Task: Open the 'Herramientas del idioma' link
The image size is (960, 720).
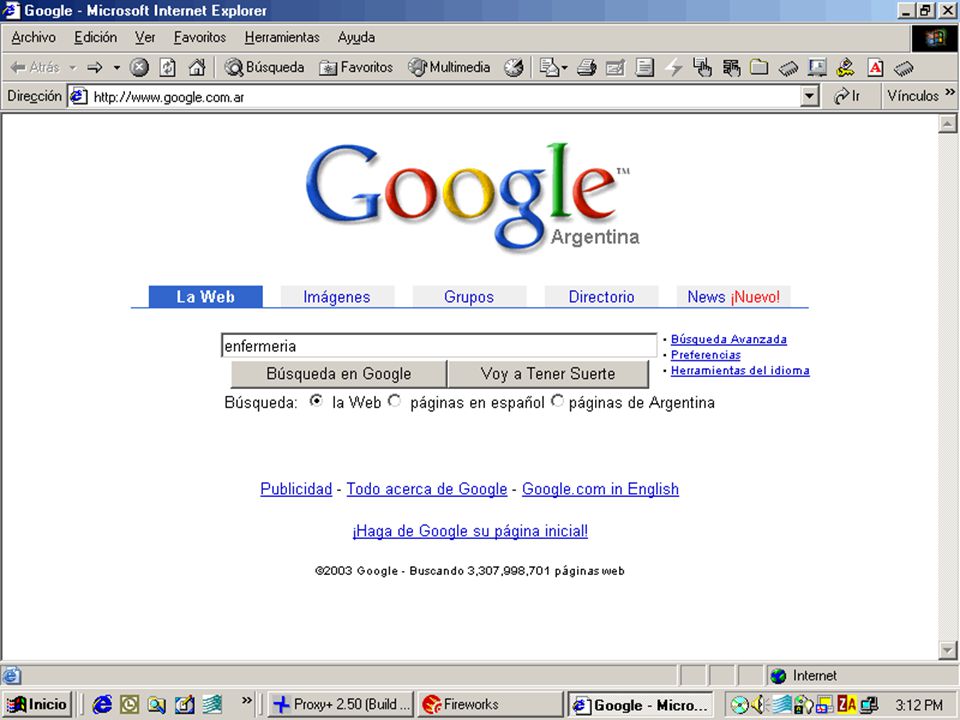Action: [x=740, y=370]
